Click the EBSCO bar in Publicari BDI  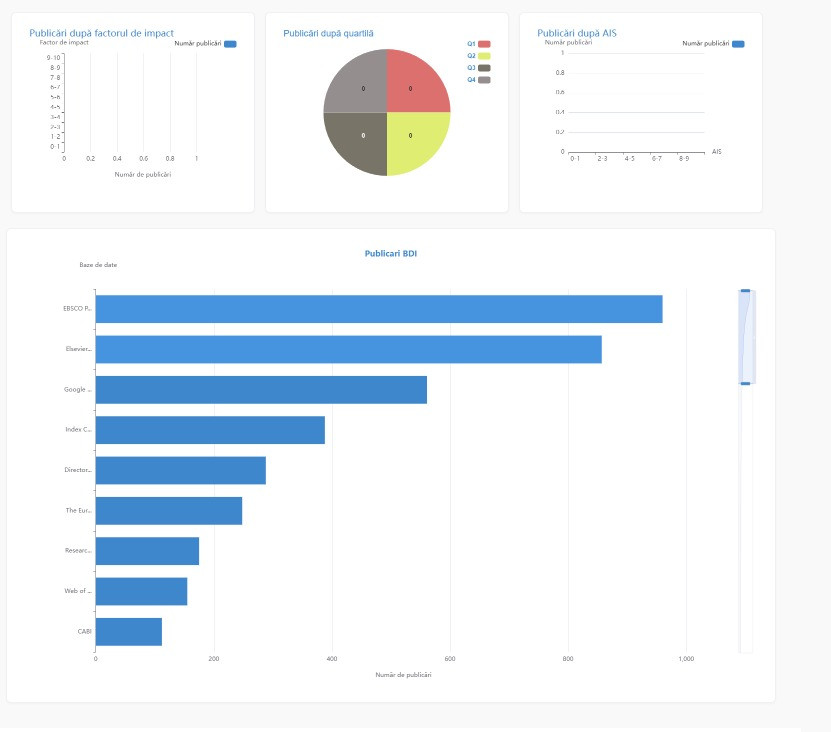pyautogui.click(x=378, y=309)
